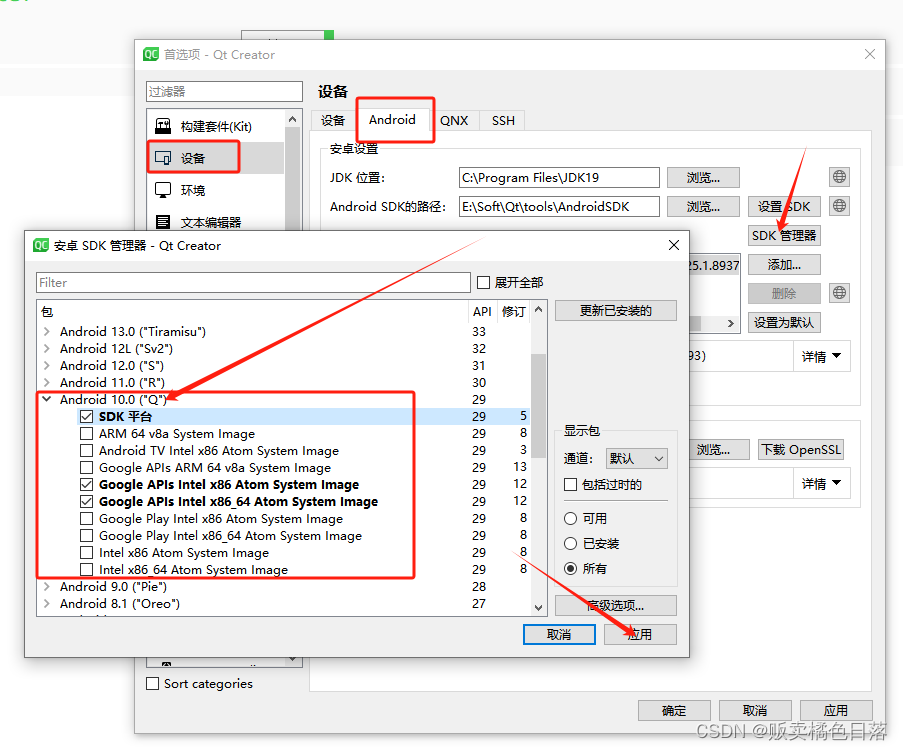Expand the Android 13.0 Tiramisu node
This screenshot has height=750, width=903.
pos(46,330)
